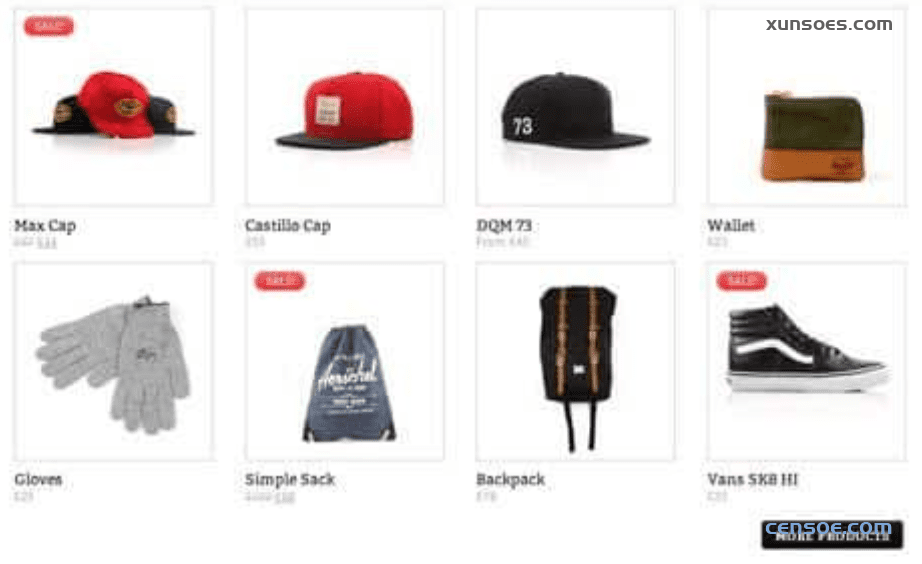Follow the Simple Sack title link
This screenshot has height=564, width=922.
pyautogui.click(x=290, y=479)
